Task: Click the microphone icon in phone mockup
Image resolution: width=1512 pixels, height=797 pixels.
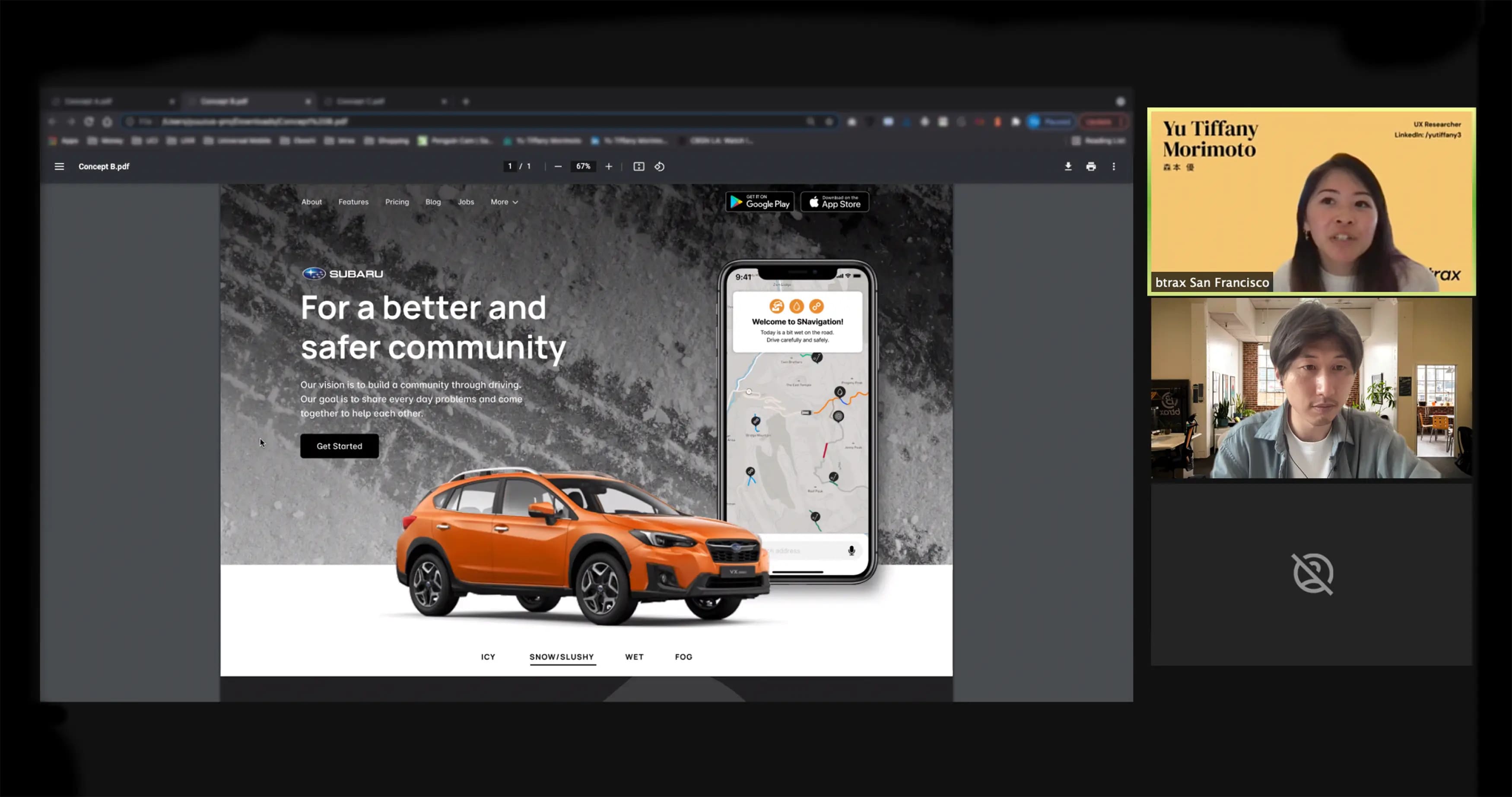Action: pyautogui.click(x=851, y=550)
